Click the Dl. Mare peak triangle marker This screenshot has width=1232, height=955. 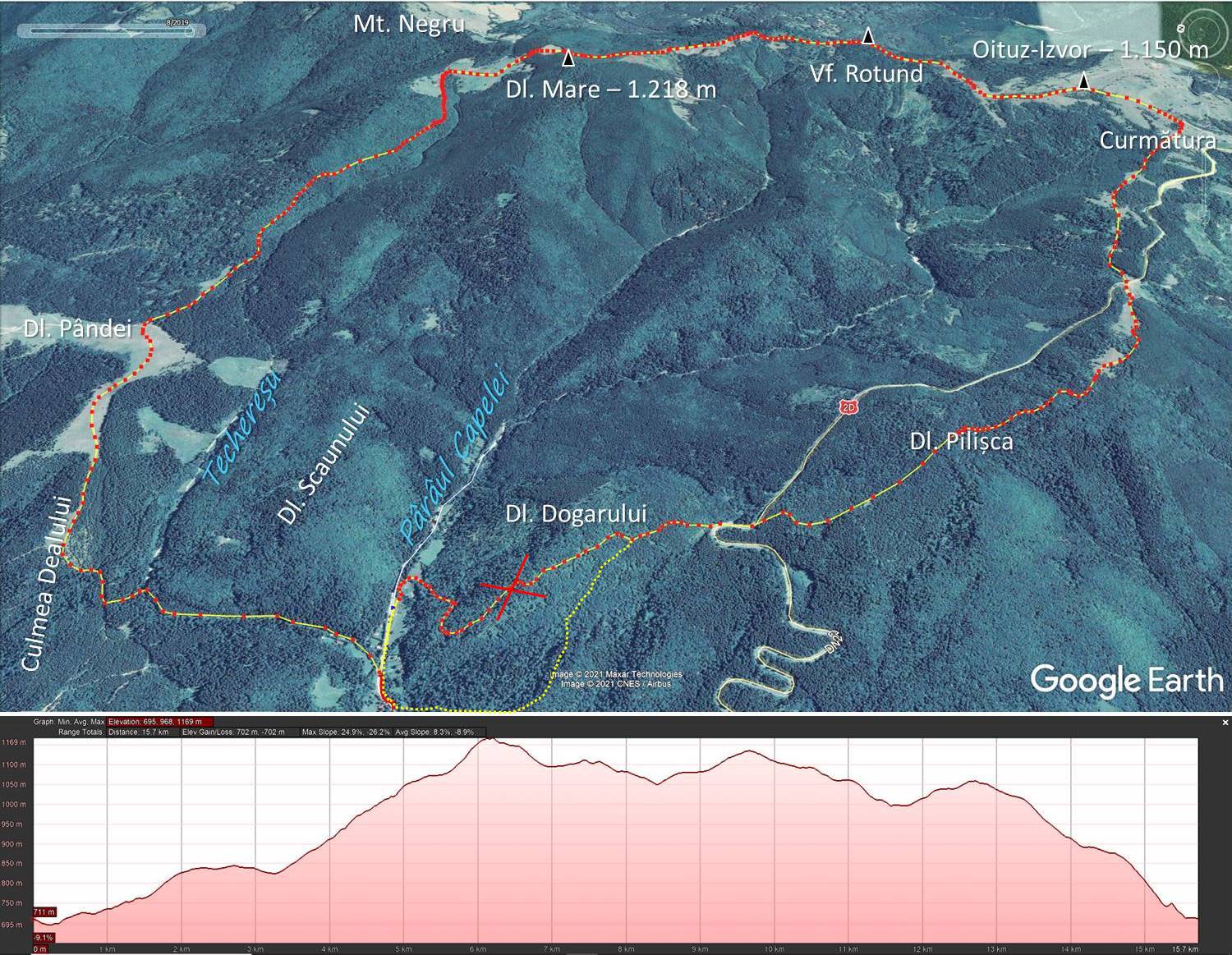[x=568, y=58]
